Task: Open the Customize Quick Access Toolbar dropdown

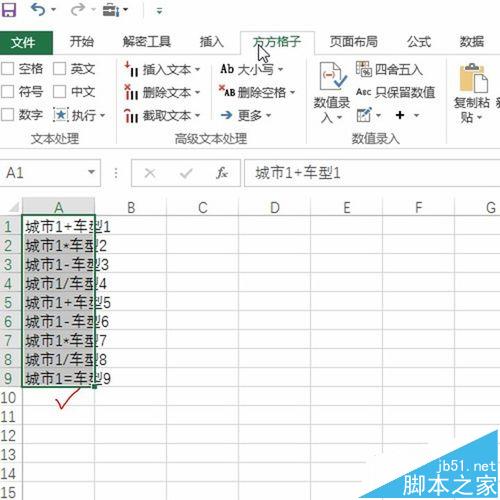Action: (x=159, y=11)
